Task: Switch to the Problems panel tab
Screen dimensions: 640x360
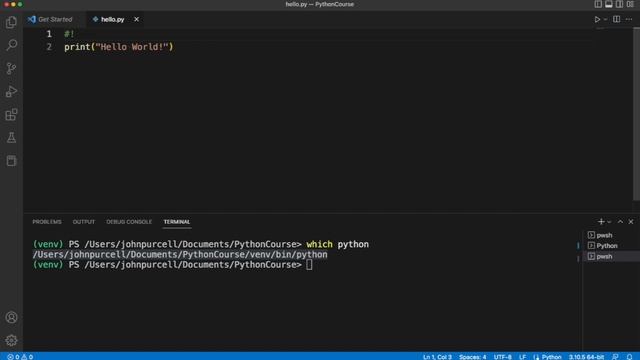Action: tap(47, 222)
